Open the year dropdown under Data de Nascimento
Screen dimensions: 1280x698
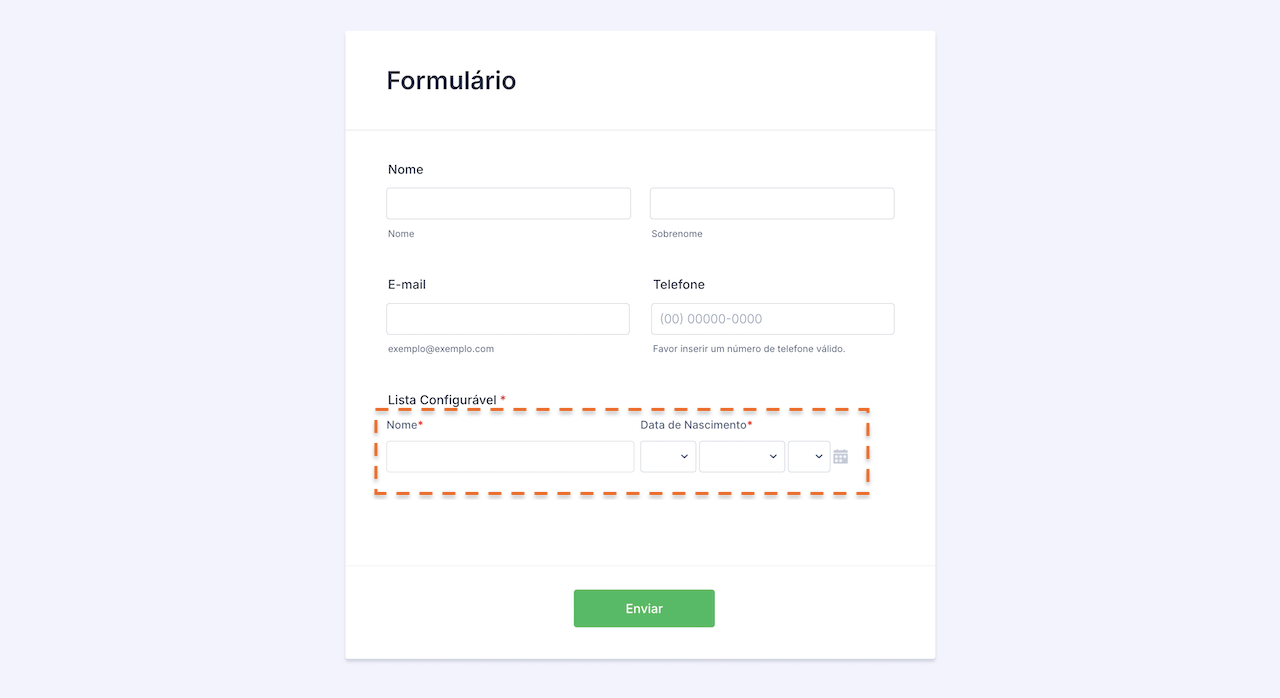[x=808, y=456]
